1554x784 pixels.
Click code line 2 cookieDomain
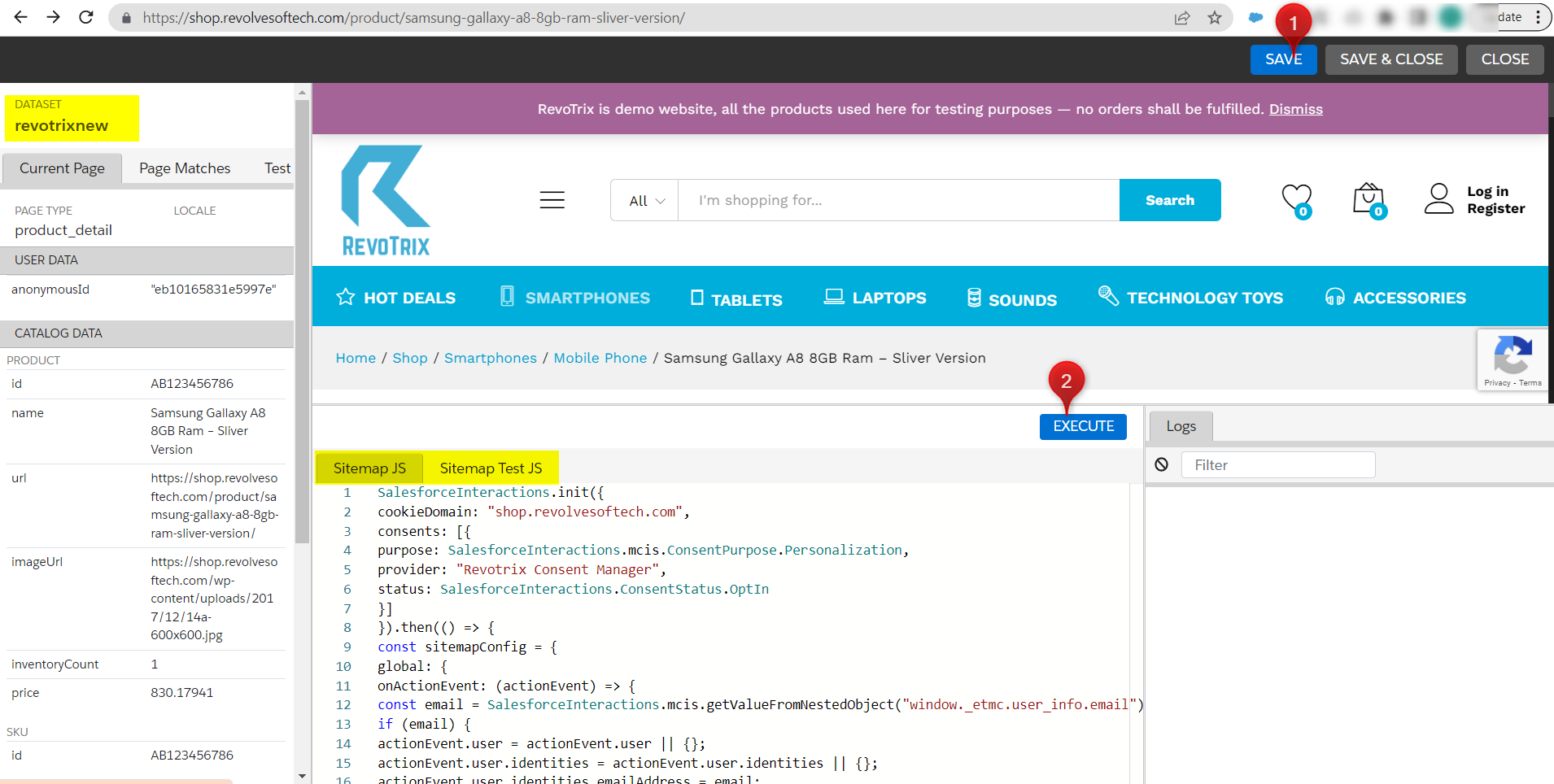click(534, 512)
